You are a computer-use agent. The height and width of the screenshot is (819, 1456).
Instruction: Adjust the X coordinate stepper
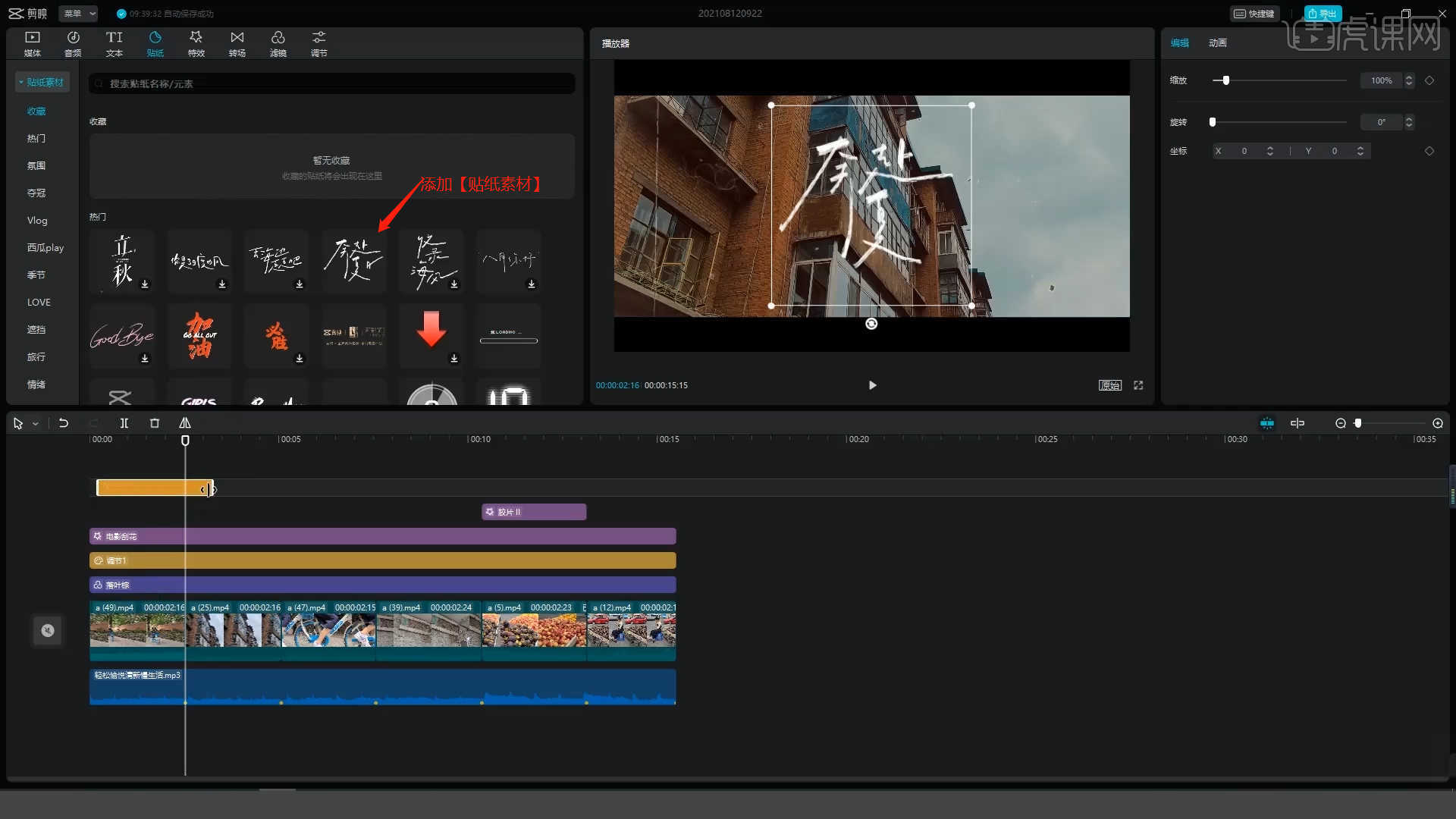(x=1270, y=151)
